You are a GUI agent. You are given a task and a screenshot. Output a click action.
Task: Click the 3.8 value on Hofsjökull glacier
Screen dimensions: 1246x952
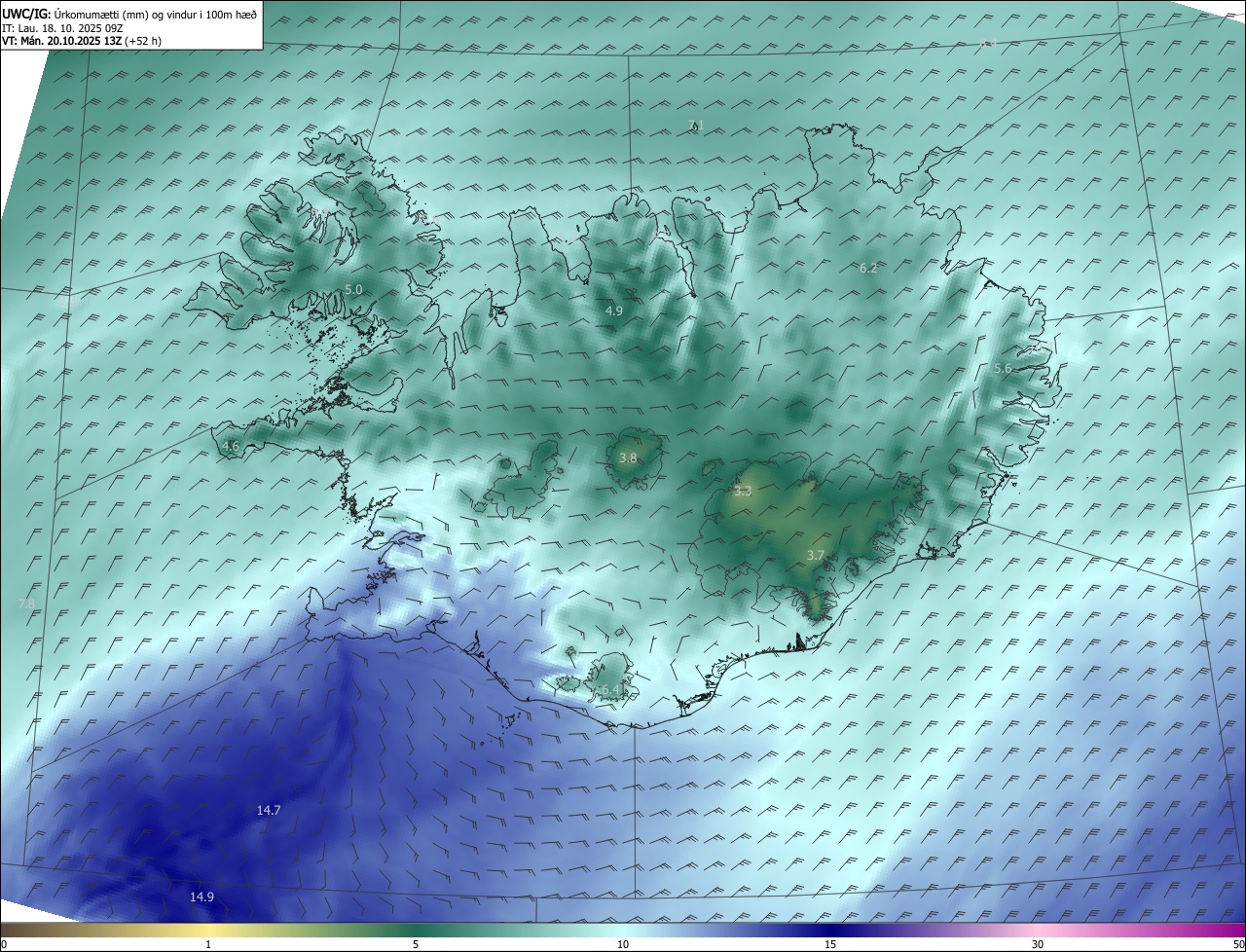point(628,458)
